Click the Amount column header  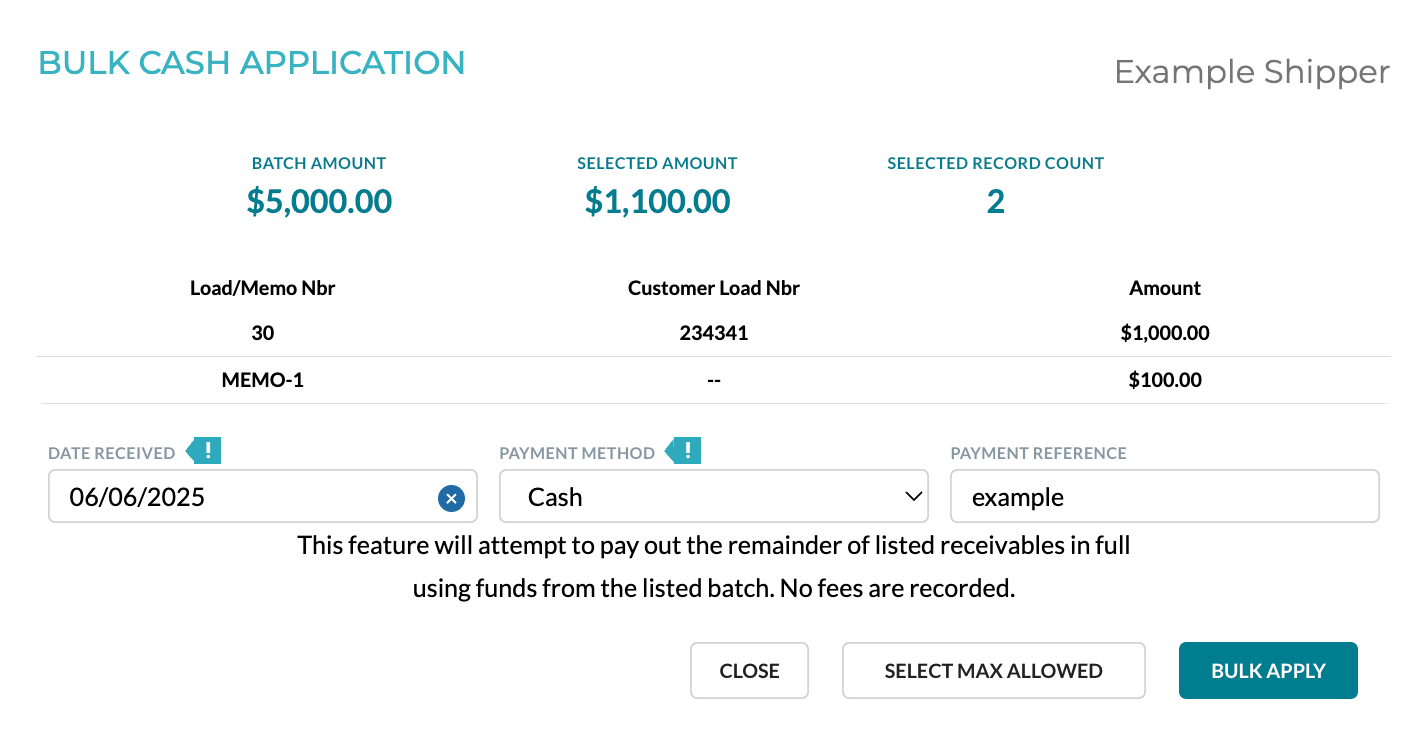[x=1165, y=288]
